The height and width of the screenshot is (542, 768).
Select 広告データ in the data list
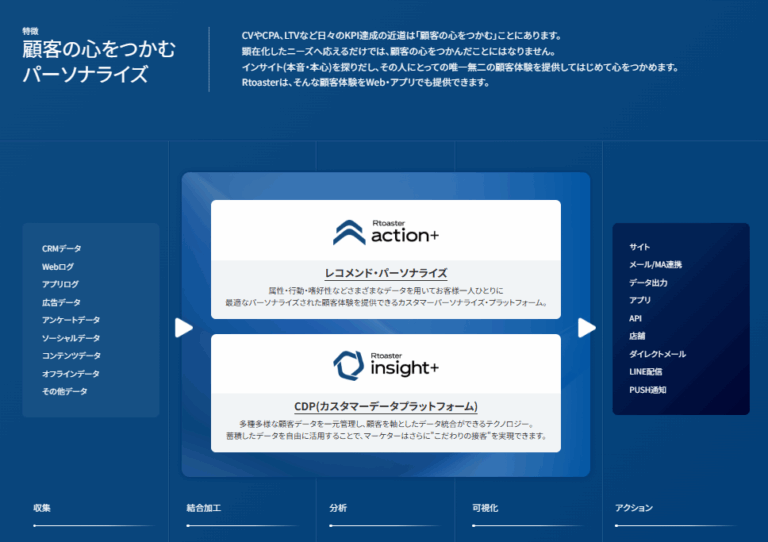[x=61, y=303]
